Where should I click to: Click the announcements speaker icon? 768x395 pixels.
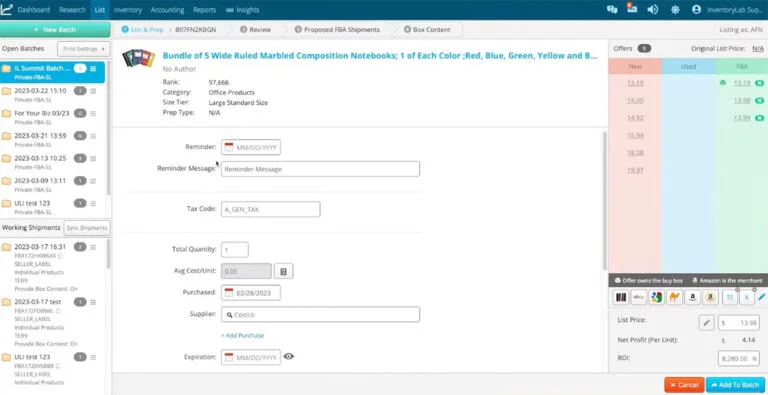coord(652,9)
